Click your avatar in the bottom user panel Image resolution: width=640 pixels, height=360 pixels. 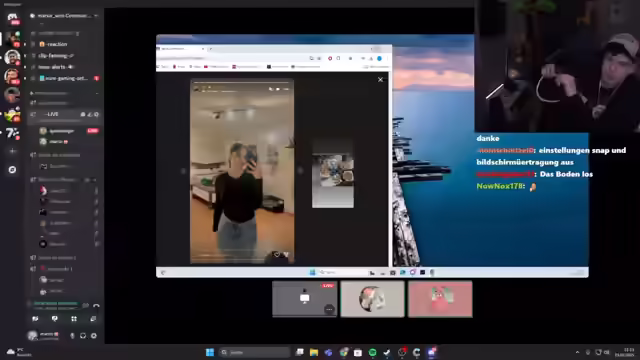(32, 336)
